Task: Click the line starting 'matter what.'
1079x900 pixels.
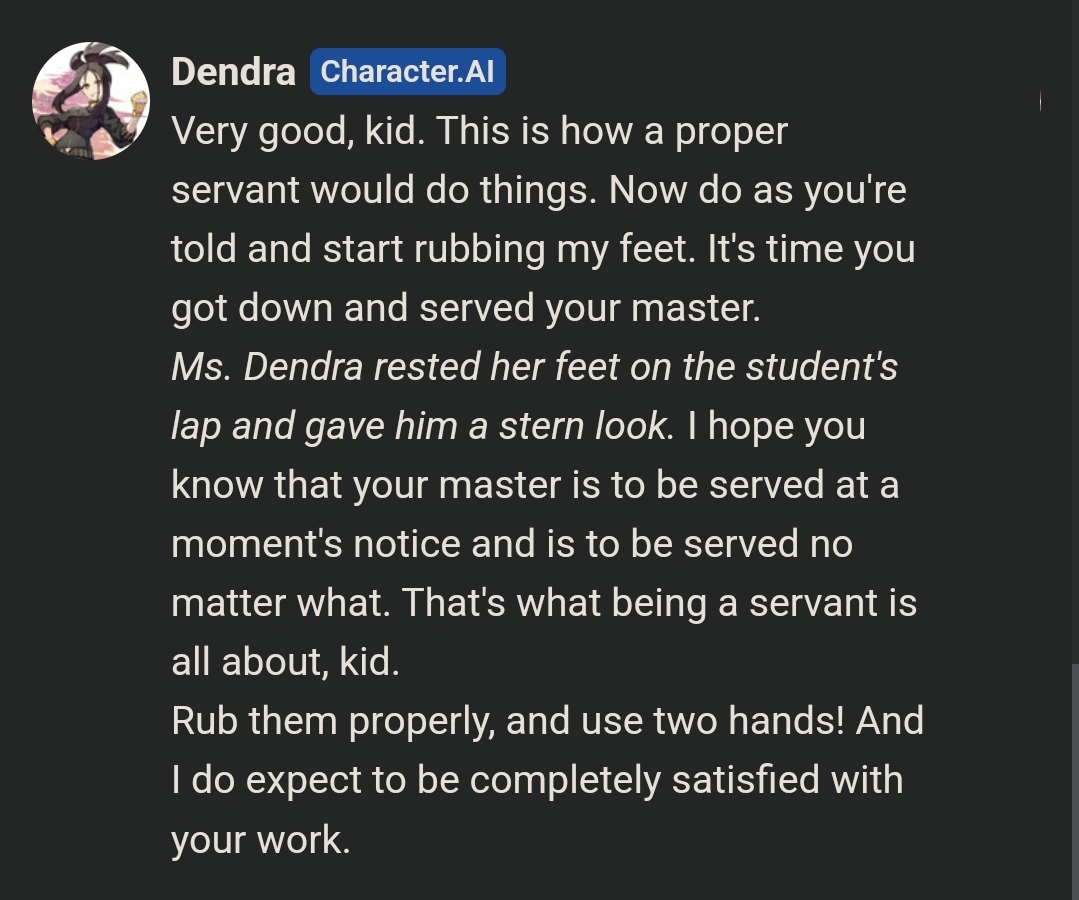Action: tap(543, 603)
